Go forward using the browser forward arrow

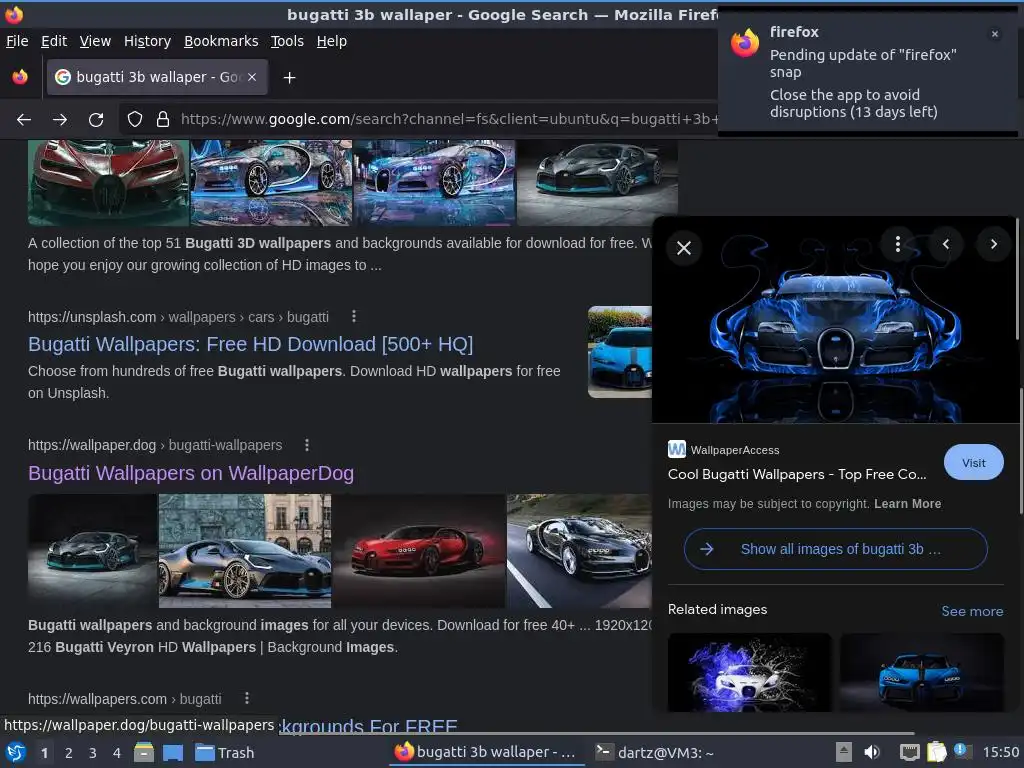[x=60, y=120]
